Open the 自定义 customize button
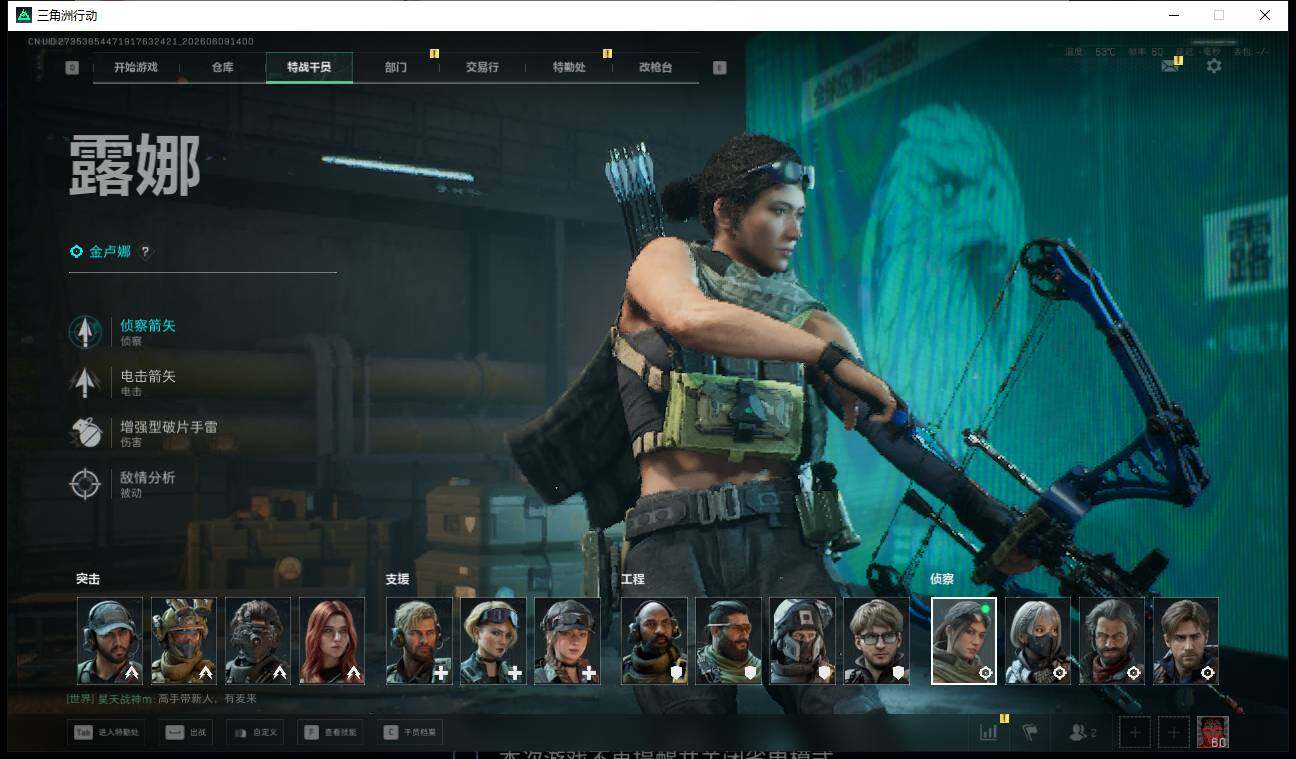This screenshot has width=1296, height=759. (255, 733)
